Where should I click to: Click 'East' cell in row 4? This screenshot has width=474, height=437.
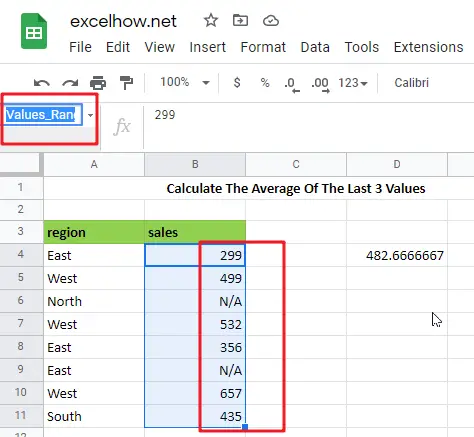(94, 255)
